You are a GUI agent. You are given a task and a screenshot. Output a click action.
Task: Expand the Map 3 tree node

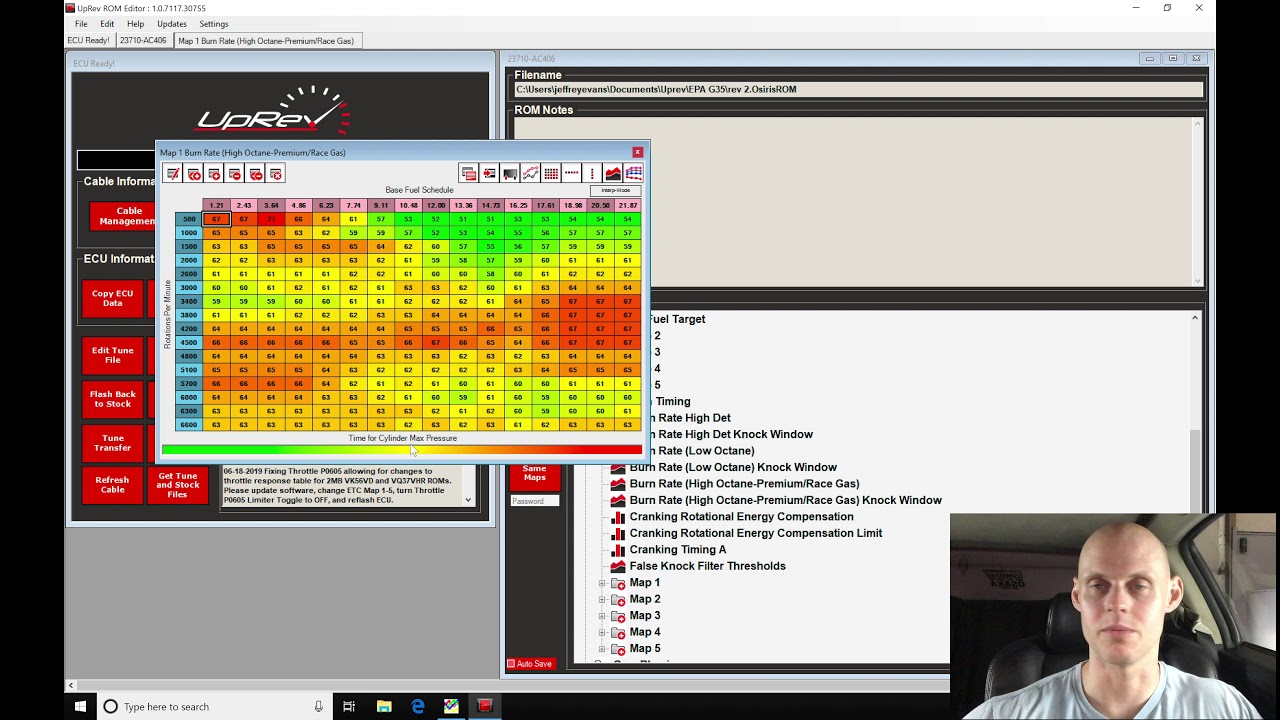602,616
